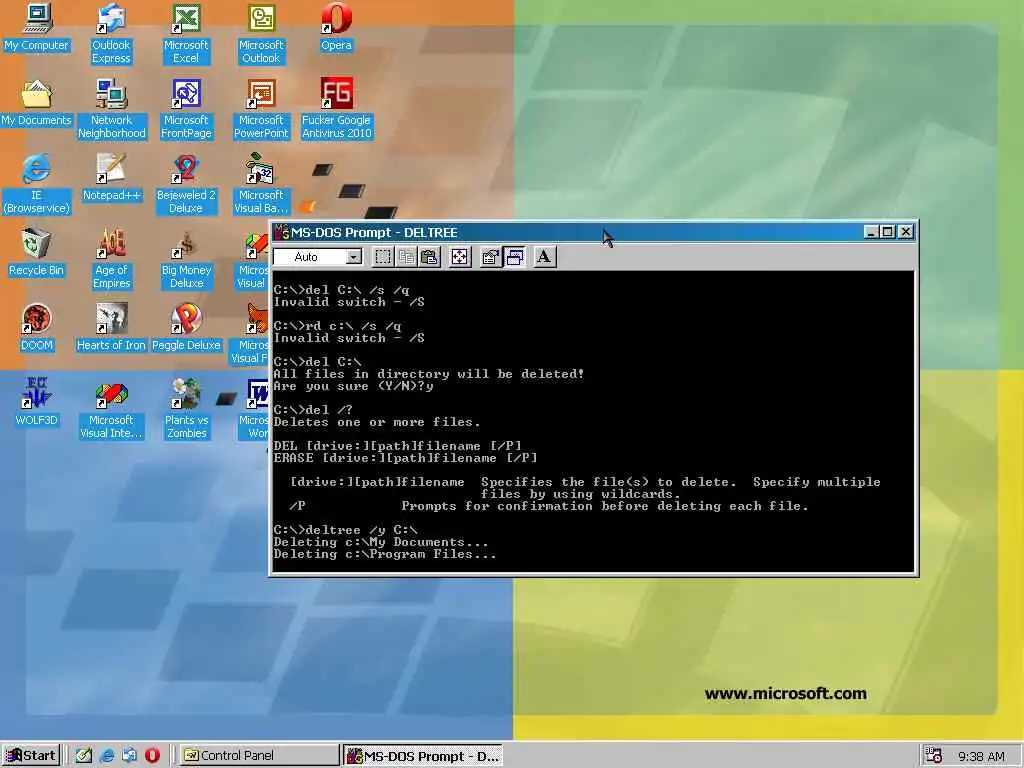Click the '/P Prompts for confirmation' help line
Viewport: 1024px width, 768px height.
pyautogui.click(x=549, y=506)
